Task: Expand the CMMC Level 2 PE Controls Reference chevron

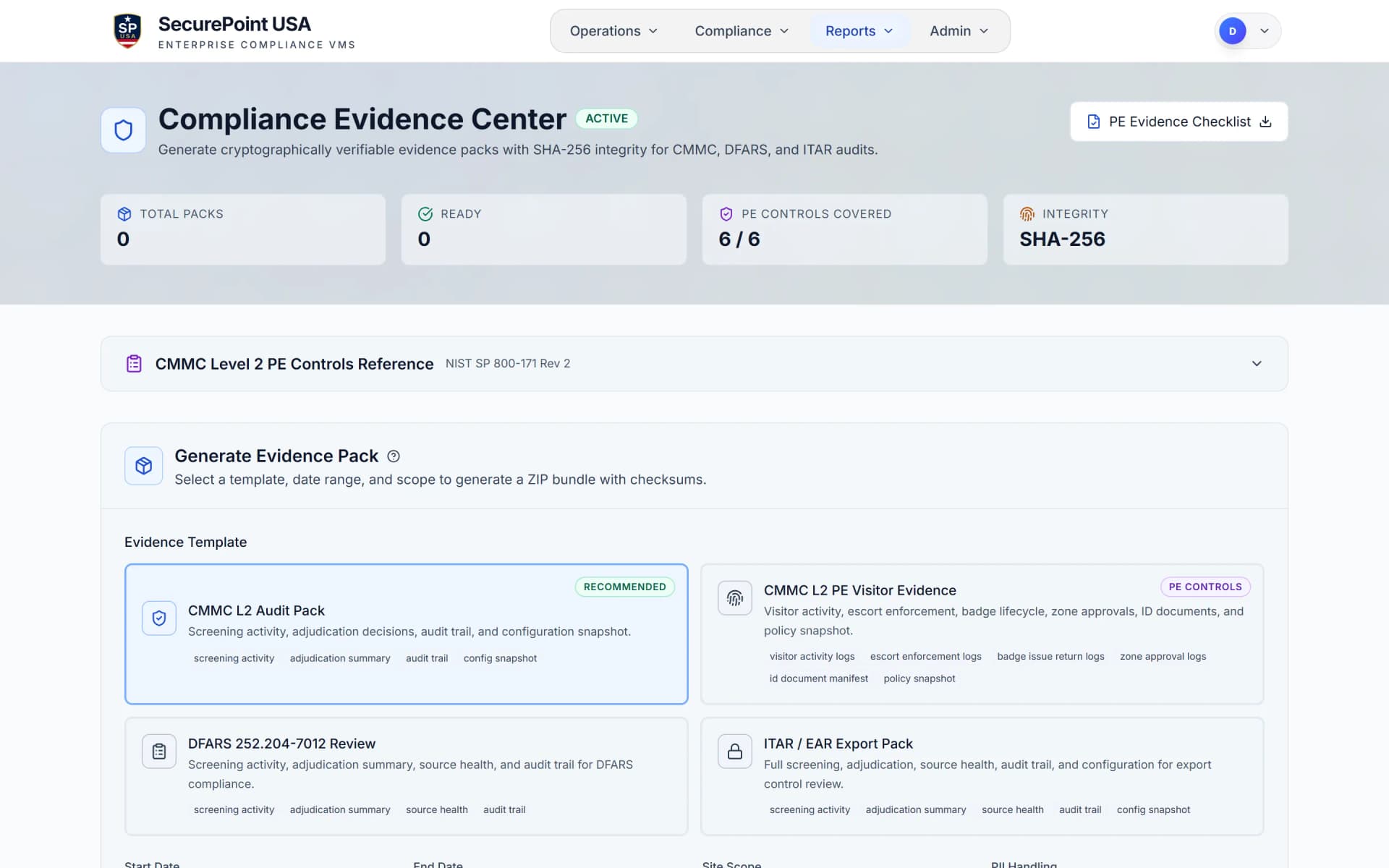Action: click(1257, 364)
